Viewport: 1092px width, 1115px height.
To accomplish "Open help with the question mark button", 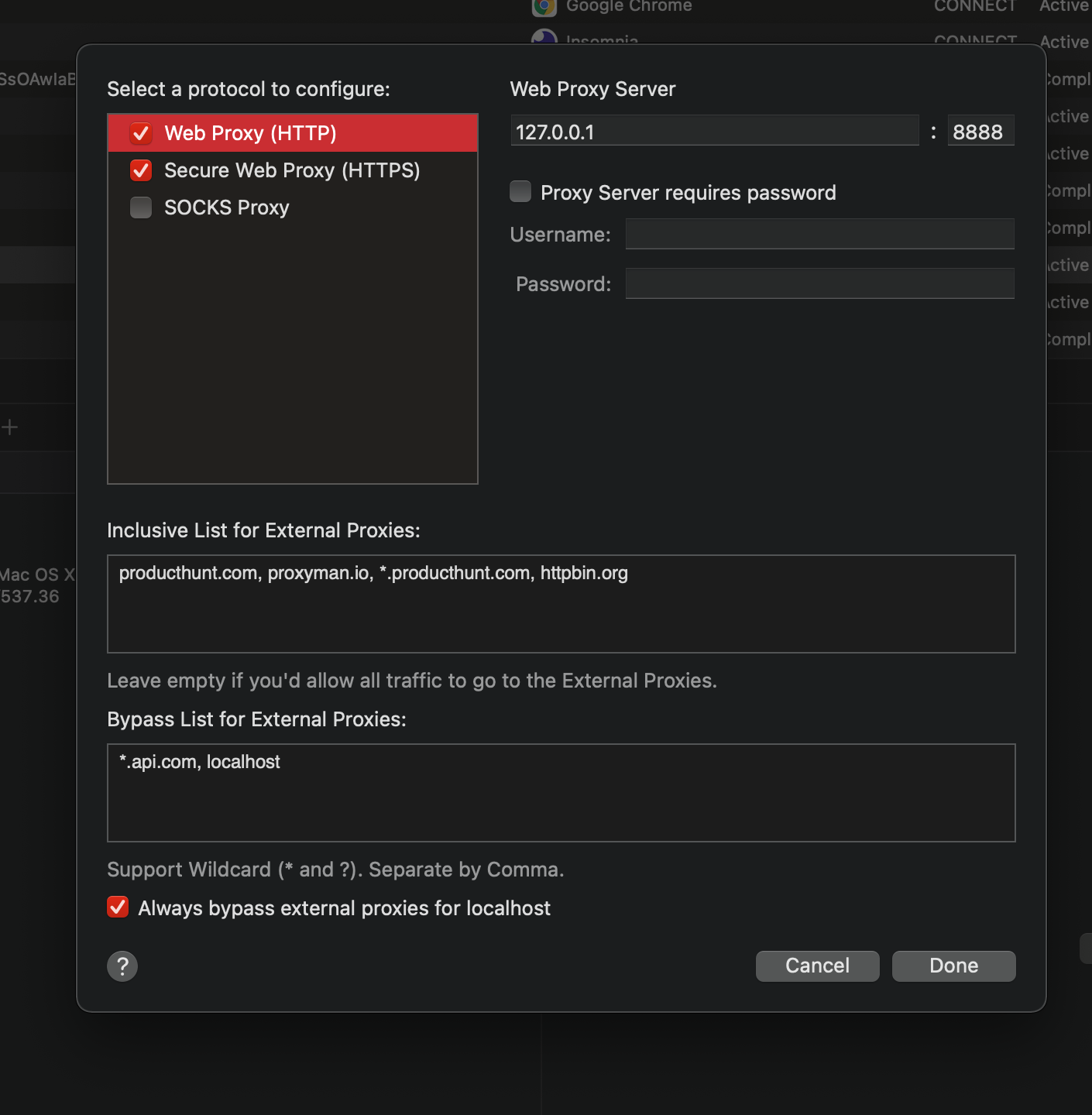I will click(122, 966).
